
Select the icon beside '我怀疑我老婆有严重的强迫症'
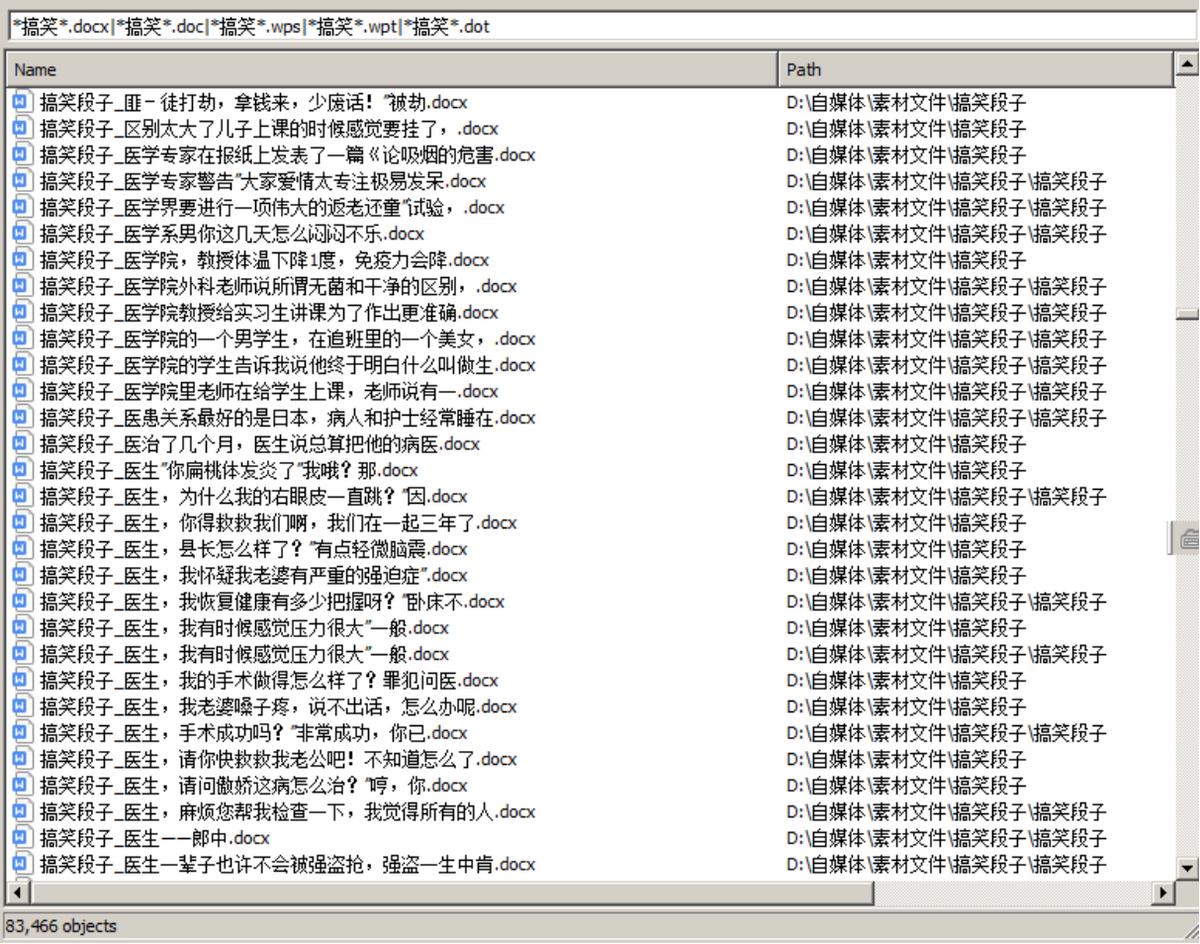21,575
